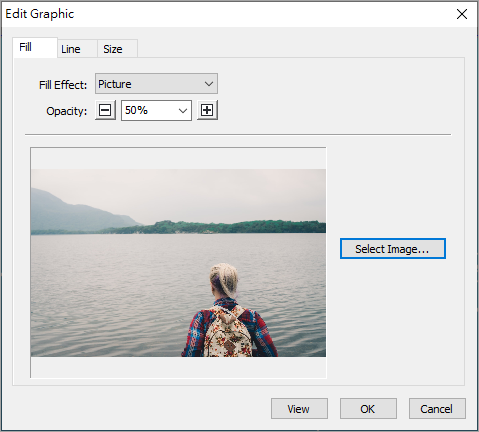Click the View button
479x432 pixels.
click(x=299, y=409)
